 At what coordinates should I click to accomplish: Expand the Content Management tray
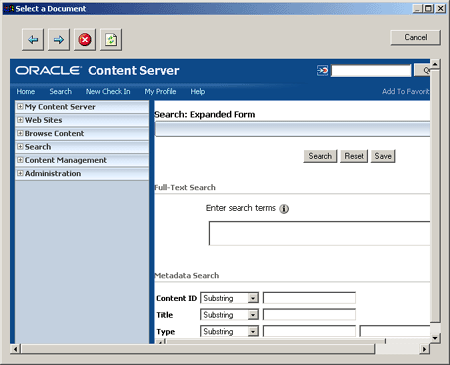(x=20, y=160)
